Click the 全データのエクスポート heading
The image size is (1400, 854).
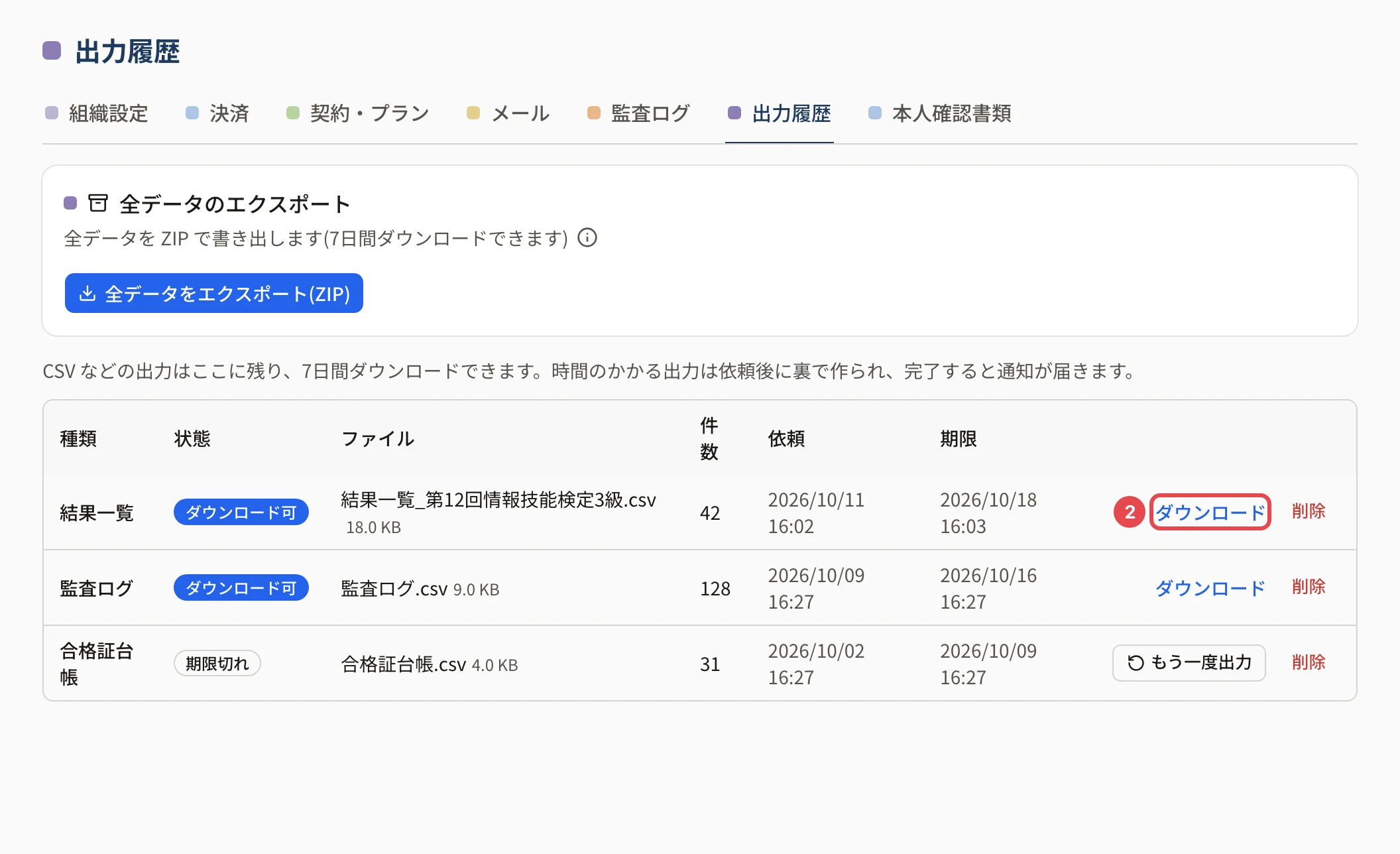[x=235, y=204]
